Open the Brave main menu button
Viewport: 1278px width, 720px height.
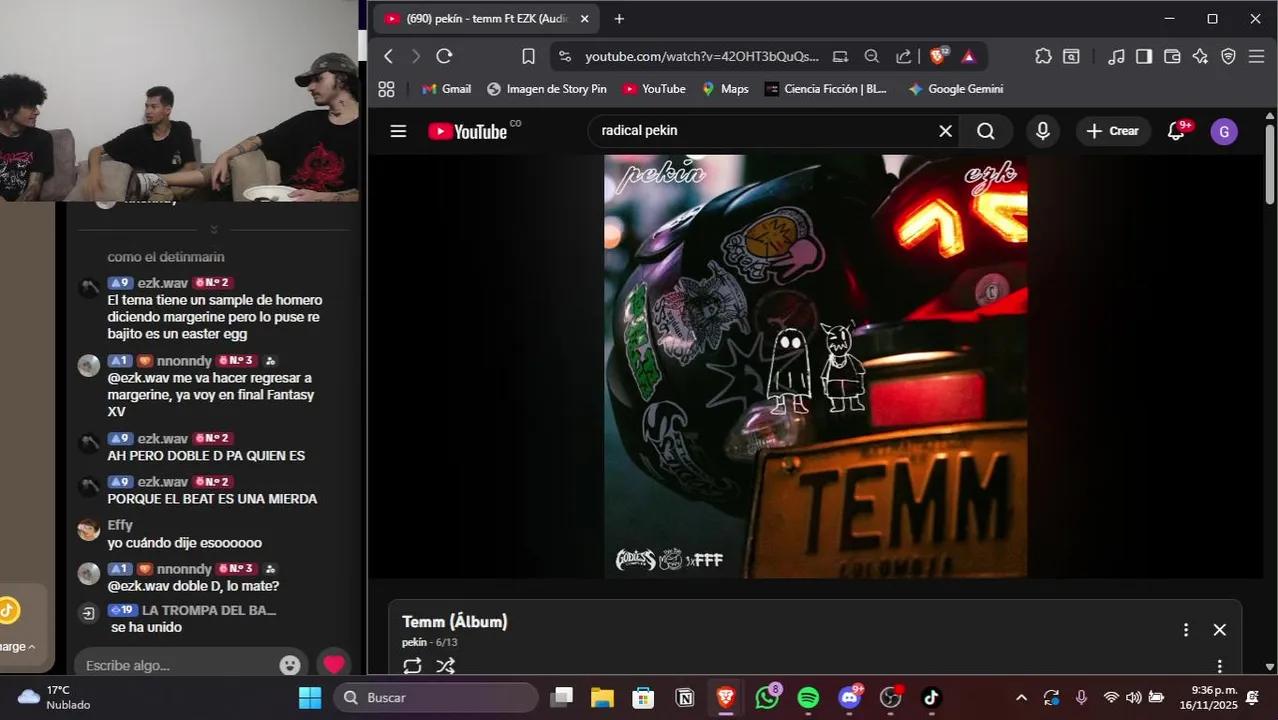coord(1257,56)
